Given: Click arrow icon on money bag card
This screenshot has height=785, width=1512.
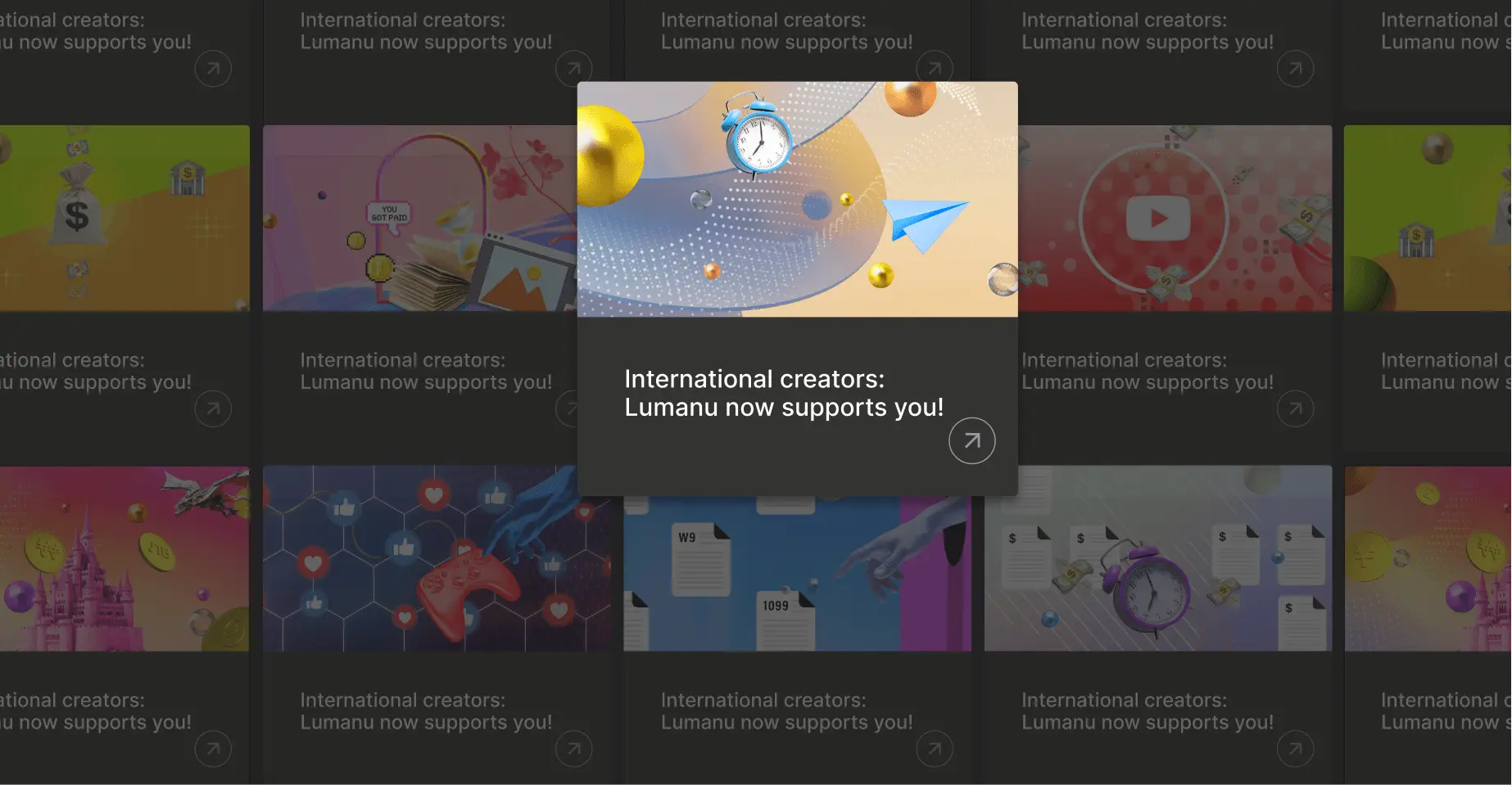Looking at the screenshot, I should point(213,408).
